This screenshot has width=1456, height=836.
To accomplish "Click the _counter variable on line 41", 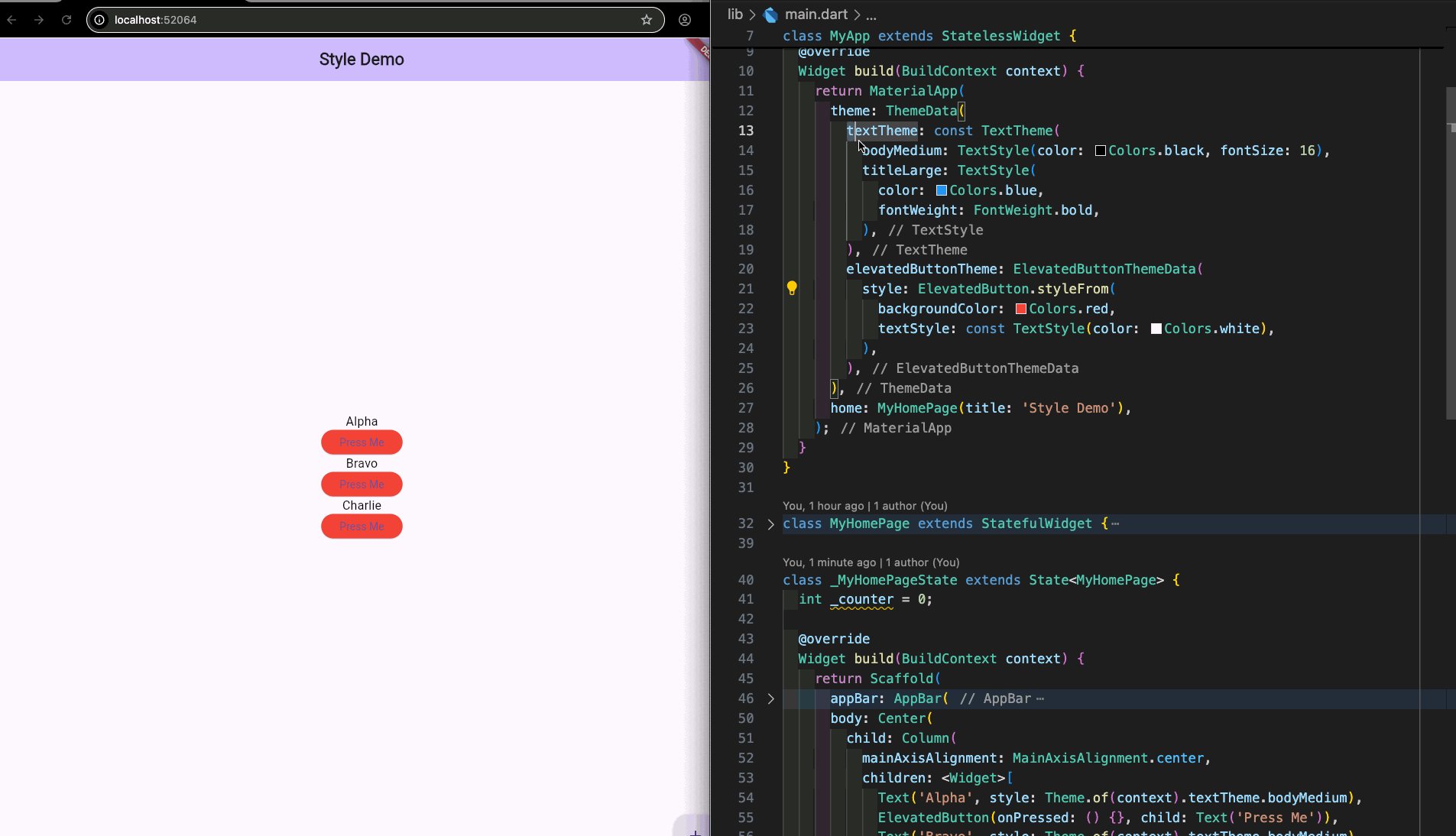I will tap(861, 600).
